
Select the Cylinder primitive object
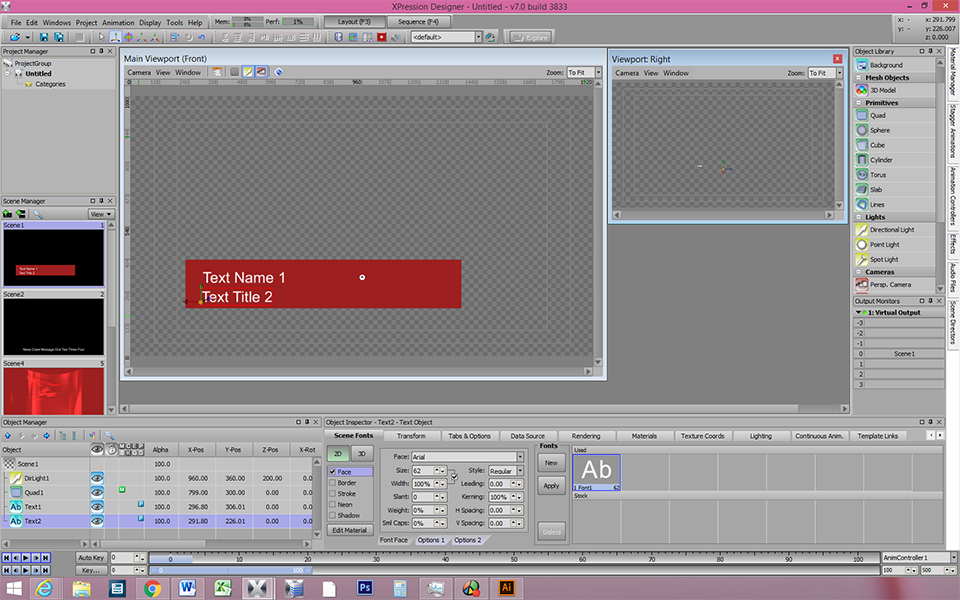[881, 160]
